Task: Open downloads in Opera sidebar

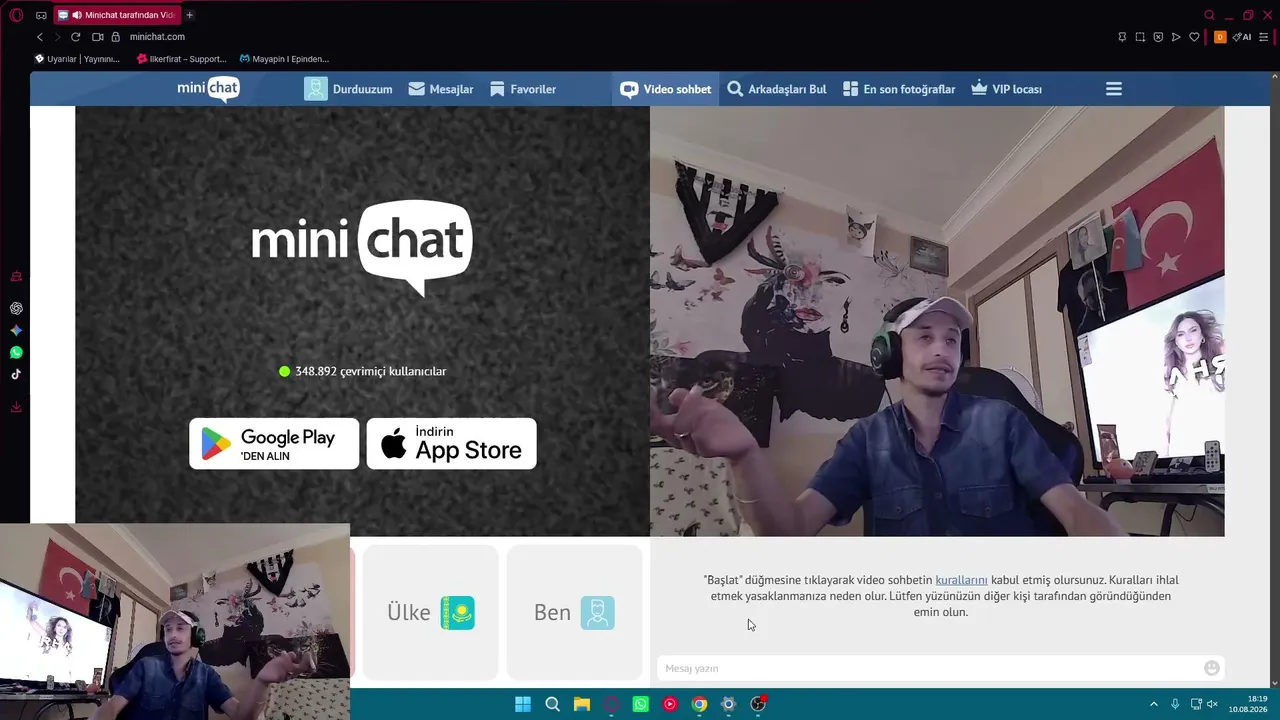Action: [x=16, y=407]
